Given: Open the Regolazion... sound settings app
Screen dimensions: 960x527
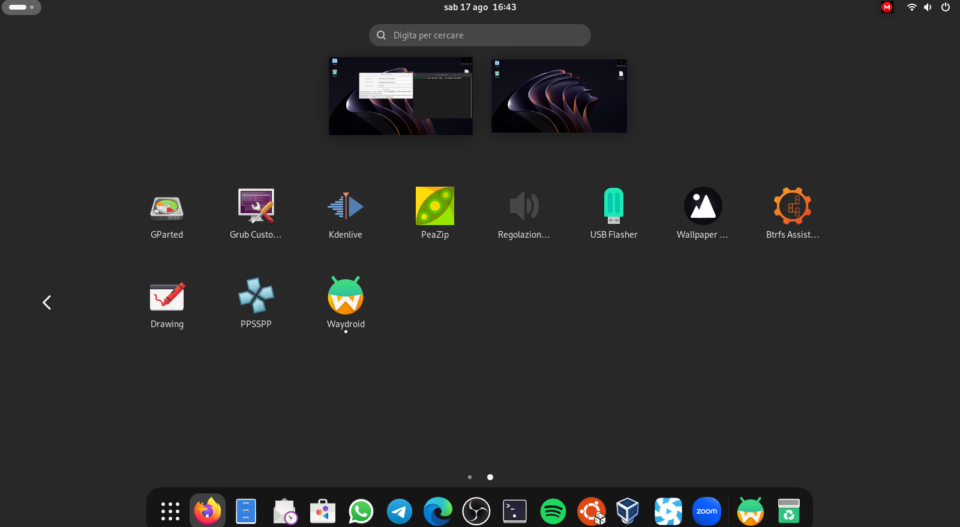Looking at the screenshot, I should tap(524, 206).
